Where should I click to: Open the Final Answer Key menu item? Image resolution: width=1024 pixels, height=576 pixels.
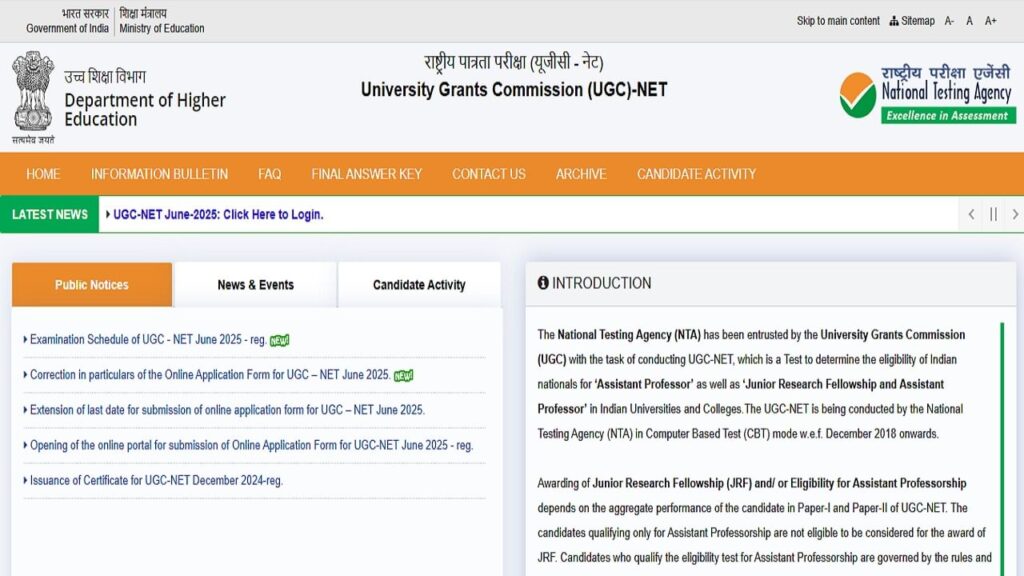click(x=366, y=174)
